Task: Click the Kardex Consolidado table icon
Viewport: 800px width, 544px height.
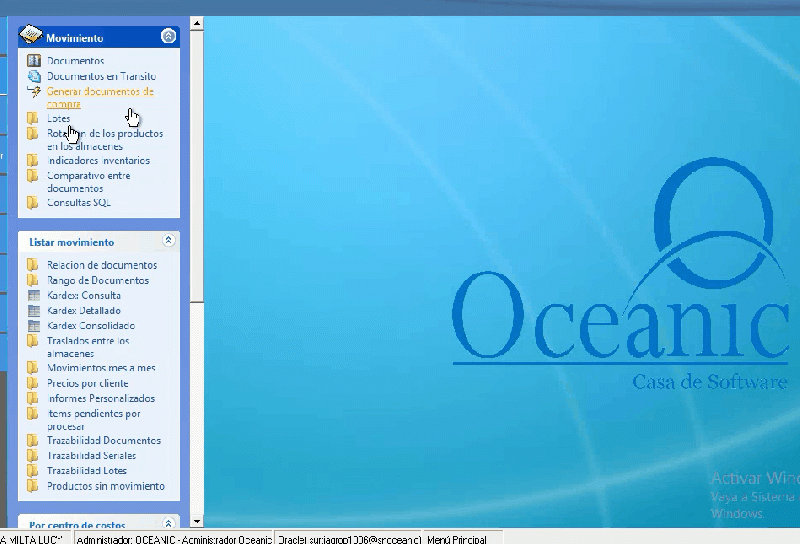Action: pyautogui.click(x=34, y=326)
